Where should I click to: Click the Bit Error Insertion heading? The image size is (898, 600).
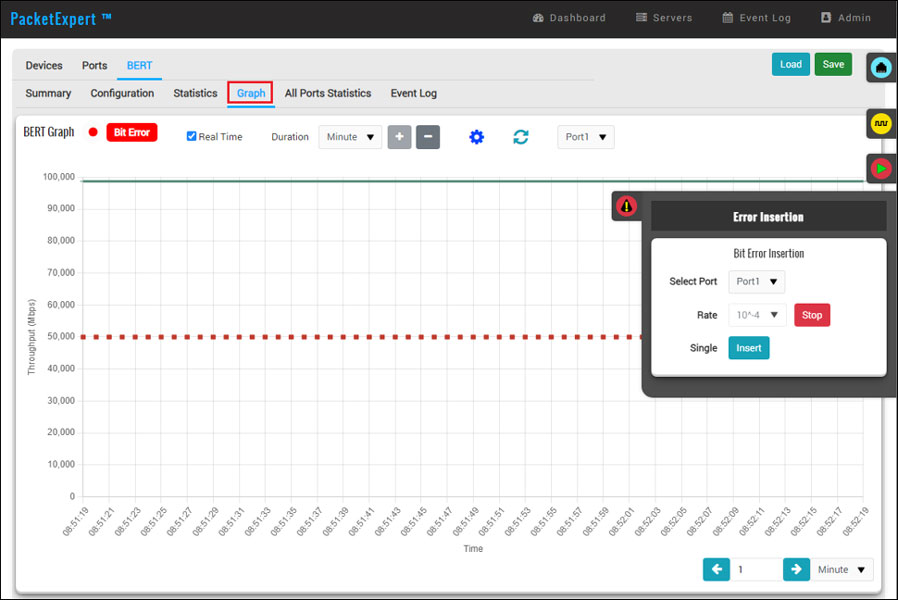[769, 253]
